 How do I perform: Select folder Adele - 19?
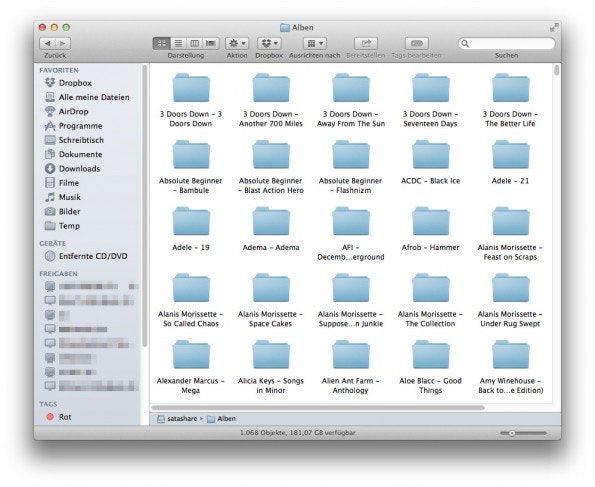[191, 230]
